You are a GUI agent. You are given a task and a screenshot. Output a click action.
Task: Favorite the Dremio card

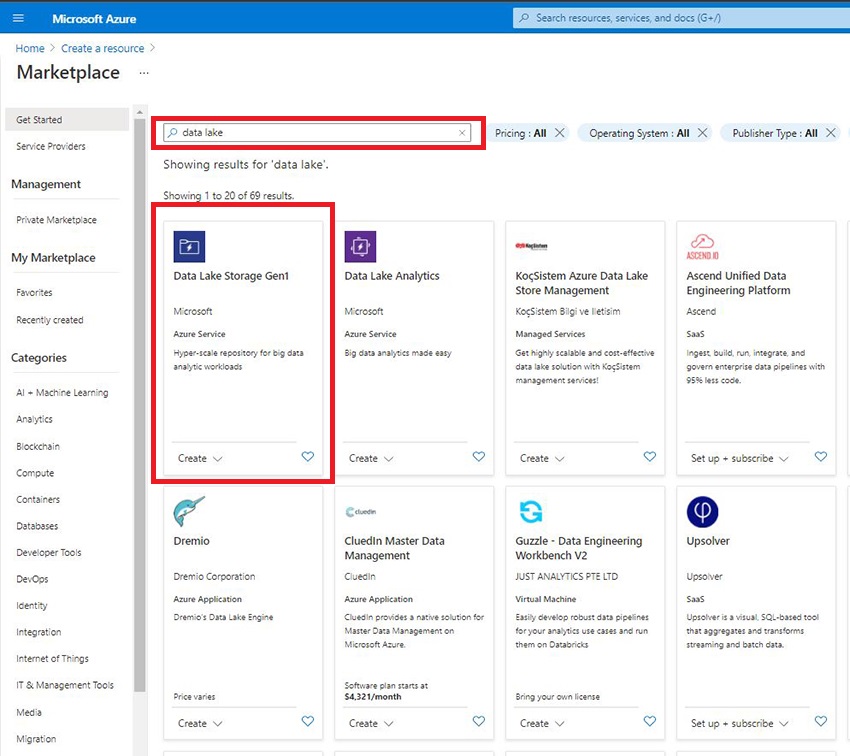(x=308, y=721)
